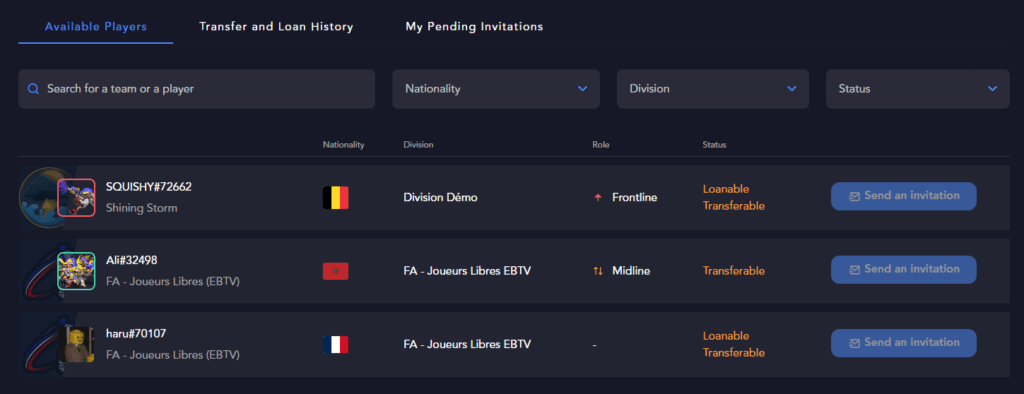Focus the team or player search field
Image resolution: width=1024 pixels, height=394 pixels.
(197, 89)
